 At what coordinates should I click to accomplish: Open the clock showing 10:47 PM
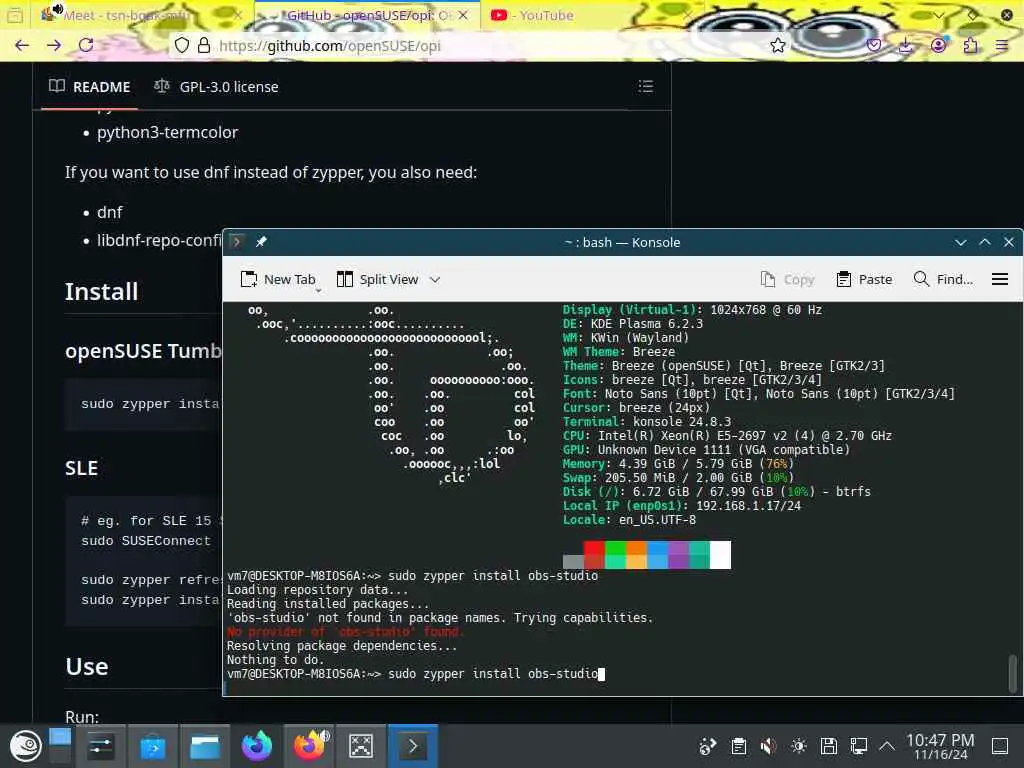pos(940,746)
